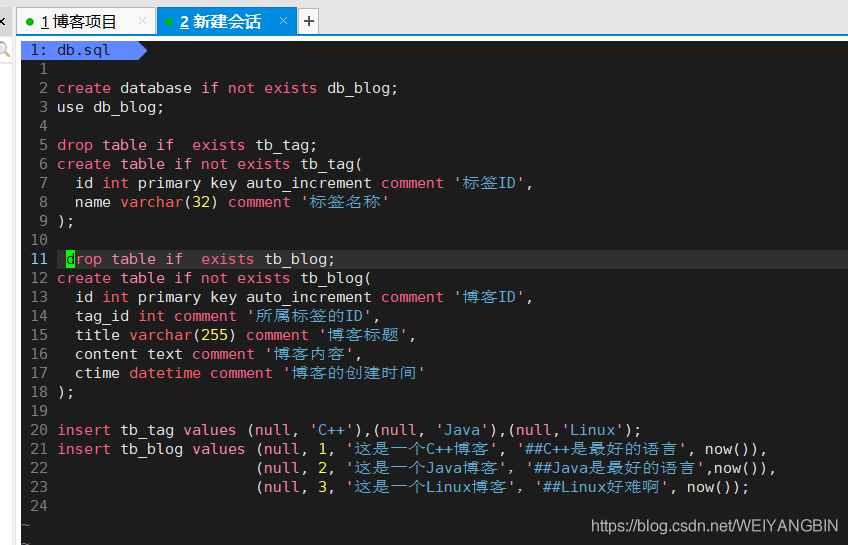Click the 'drop table if exists tb_tag' line

tap(187, 145)
